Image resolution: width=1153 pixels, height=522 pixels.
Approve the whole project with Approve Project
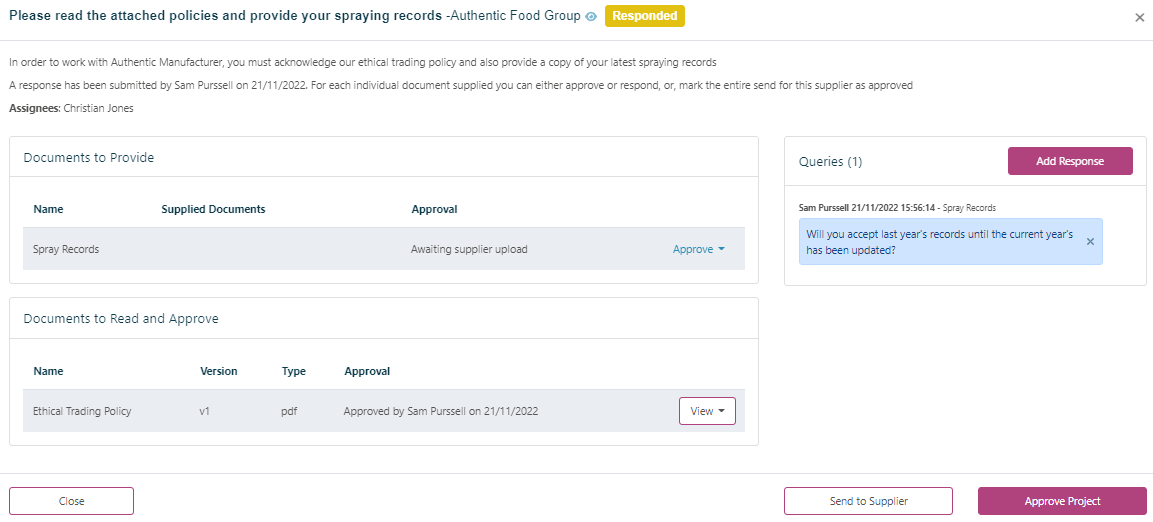[1062, 501]
